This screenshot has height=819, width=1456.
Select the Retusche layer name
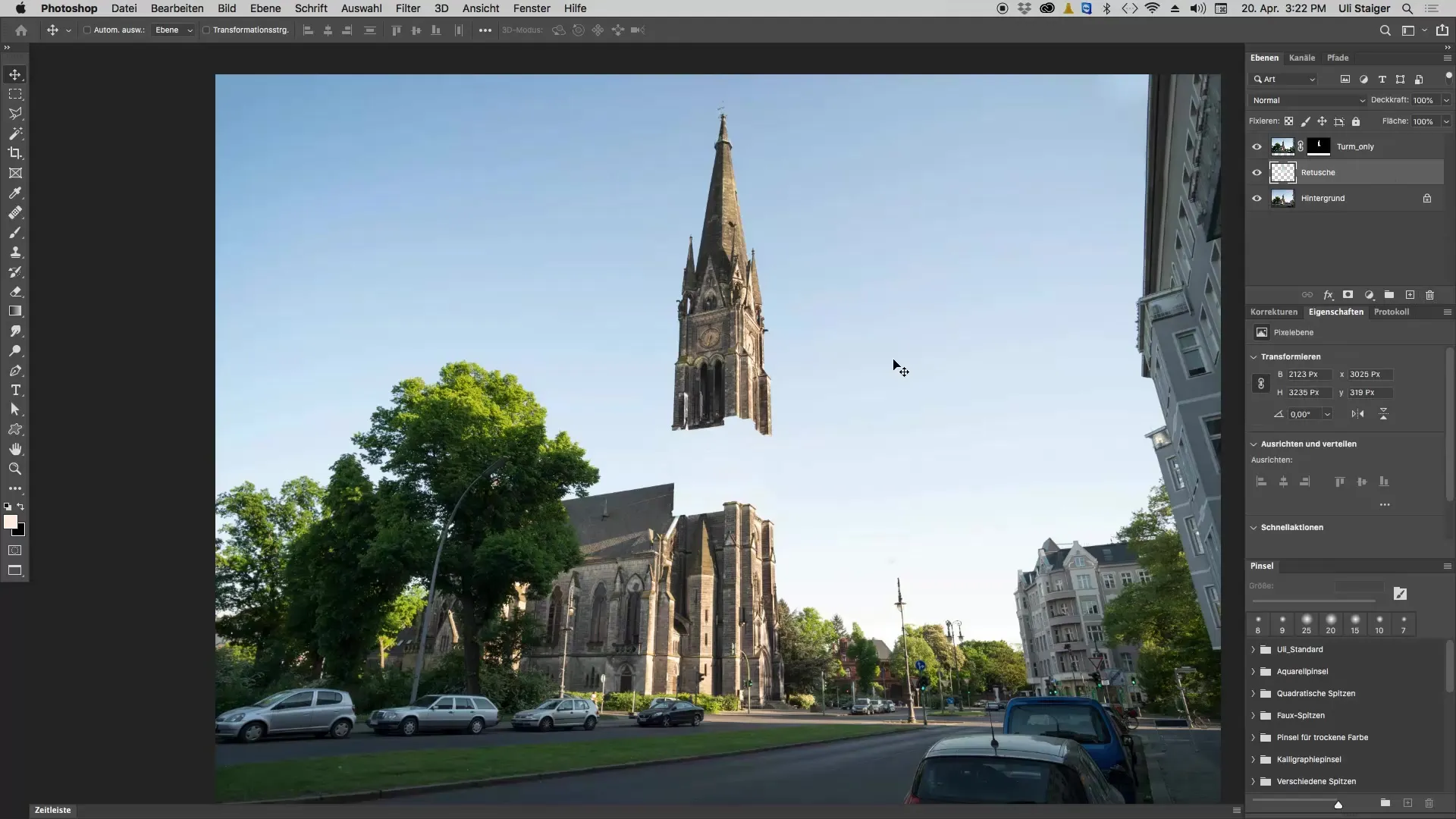[1318, 172]
